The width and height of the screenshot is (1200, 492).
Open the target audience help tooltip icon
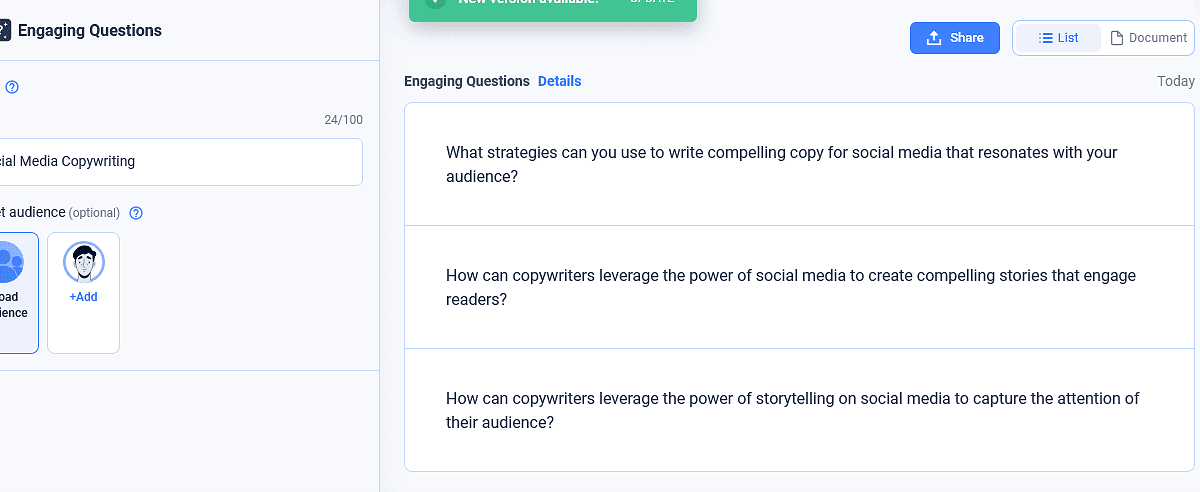136,213
